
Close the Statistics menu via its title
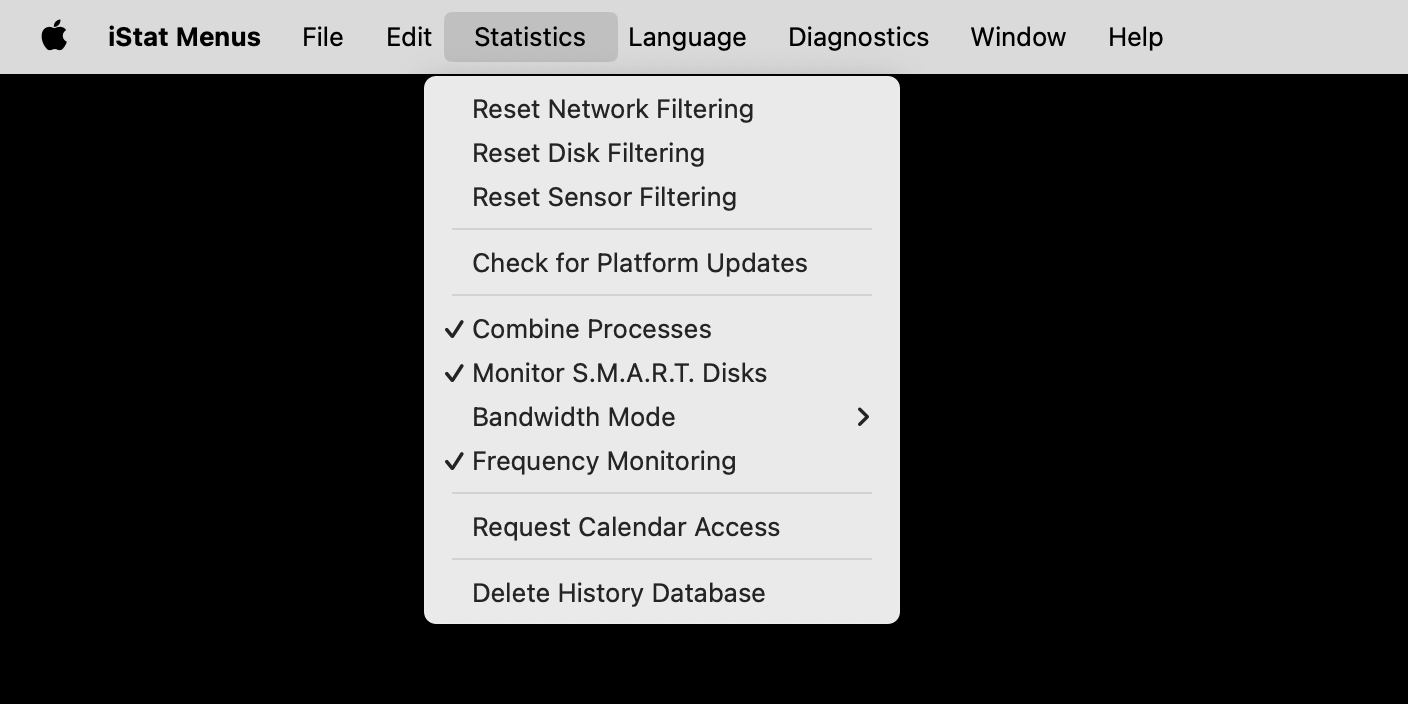[530, 37]
